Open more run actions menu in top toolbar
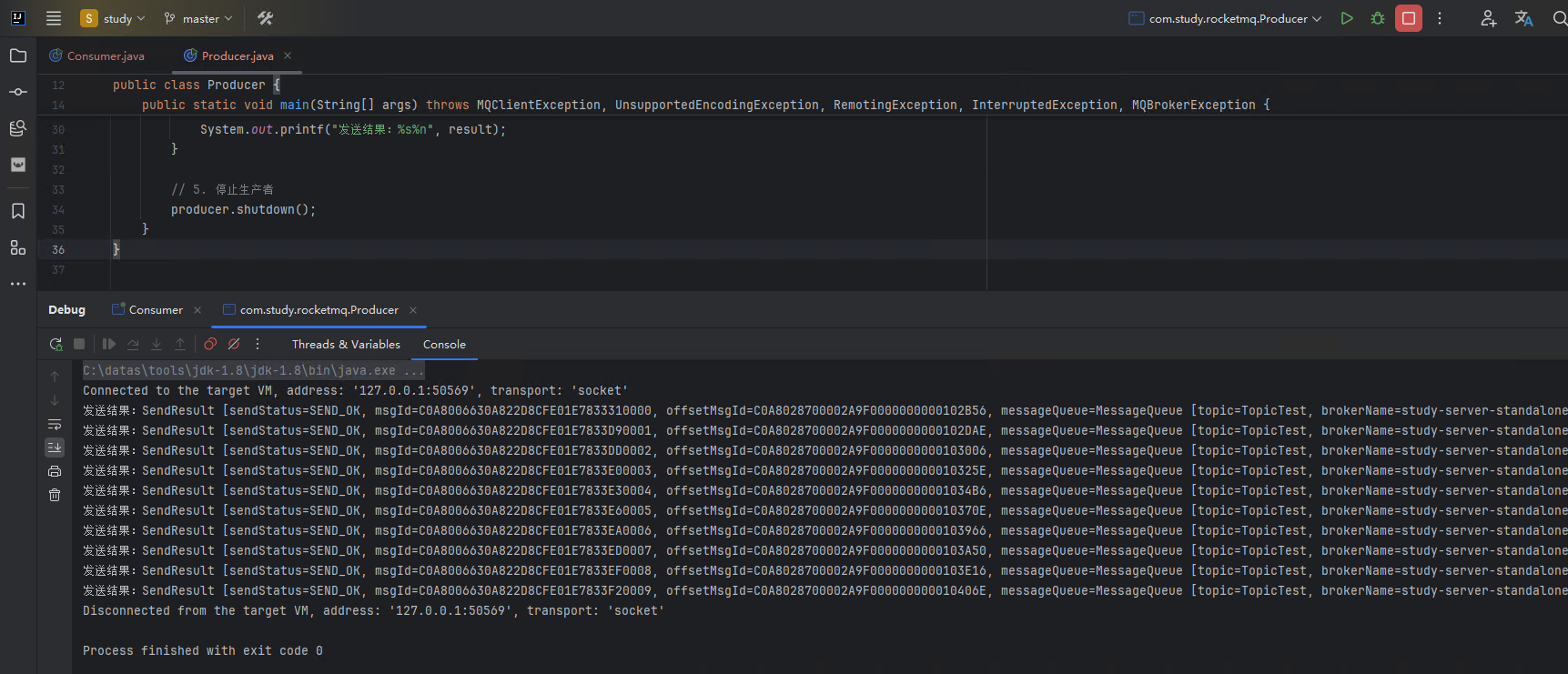This screenshot has width=1568, height=674. pos(1440,18)
